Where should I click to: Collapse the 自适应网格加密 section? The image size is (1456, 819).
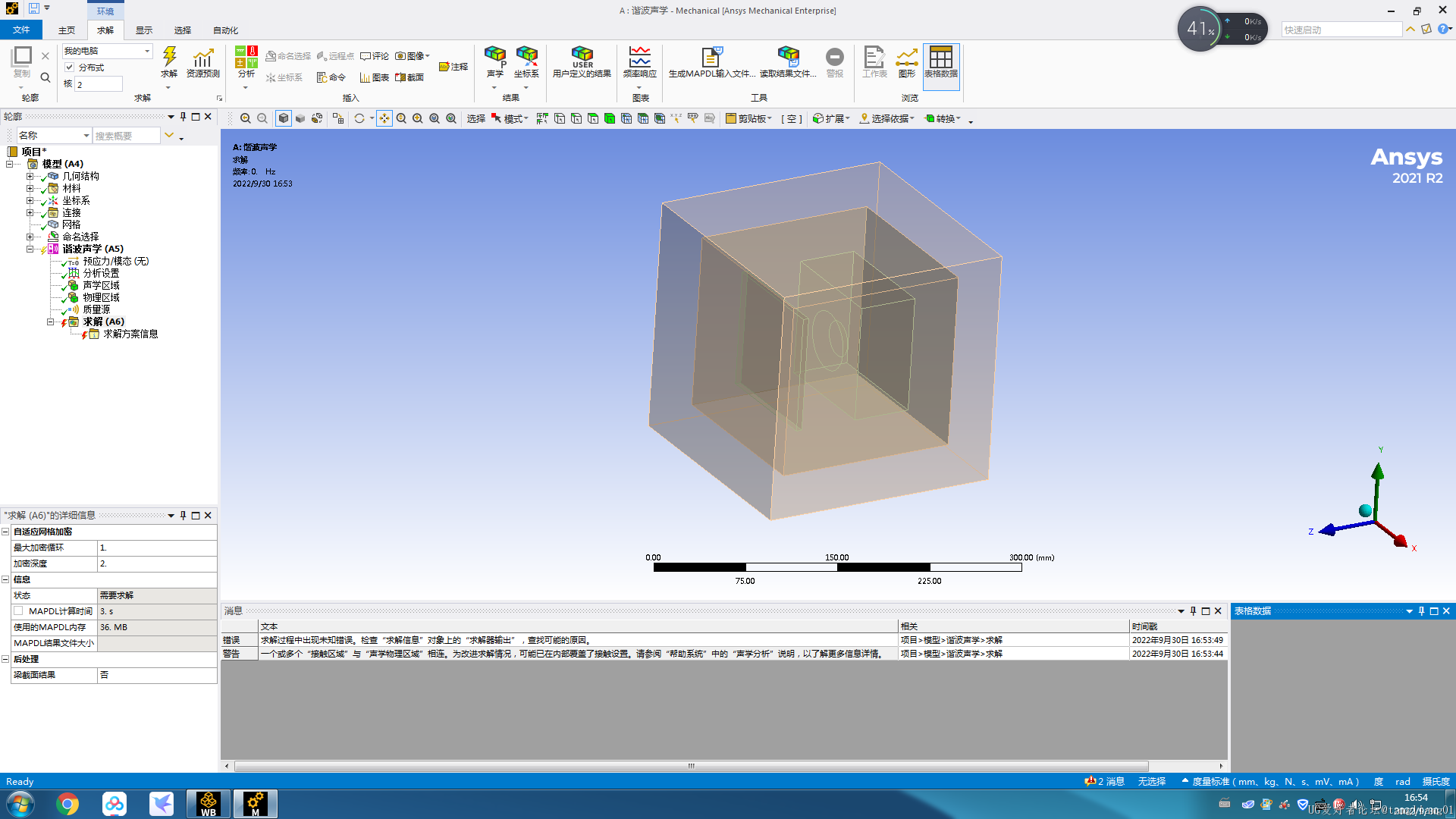tap(5, 532)
